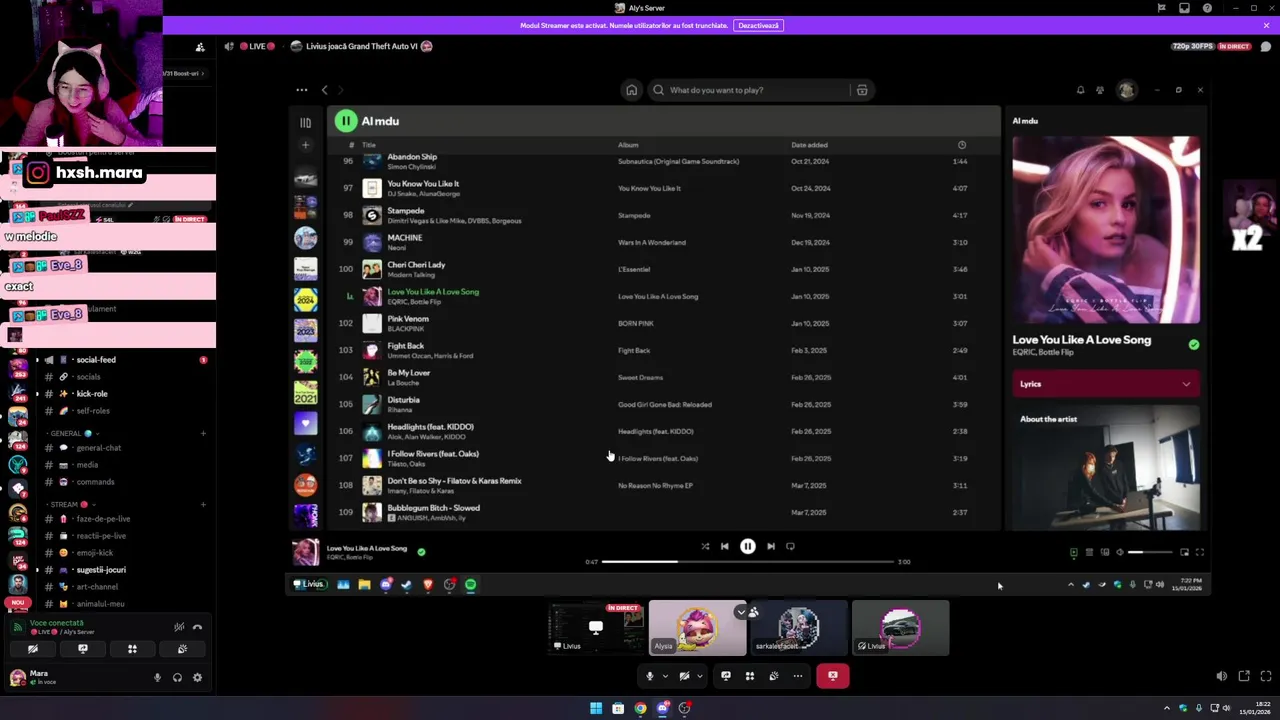Sort by duration clock column icon
This screenshot has height=720, width=1280.
pos(962,145)
